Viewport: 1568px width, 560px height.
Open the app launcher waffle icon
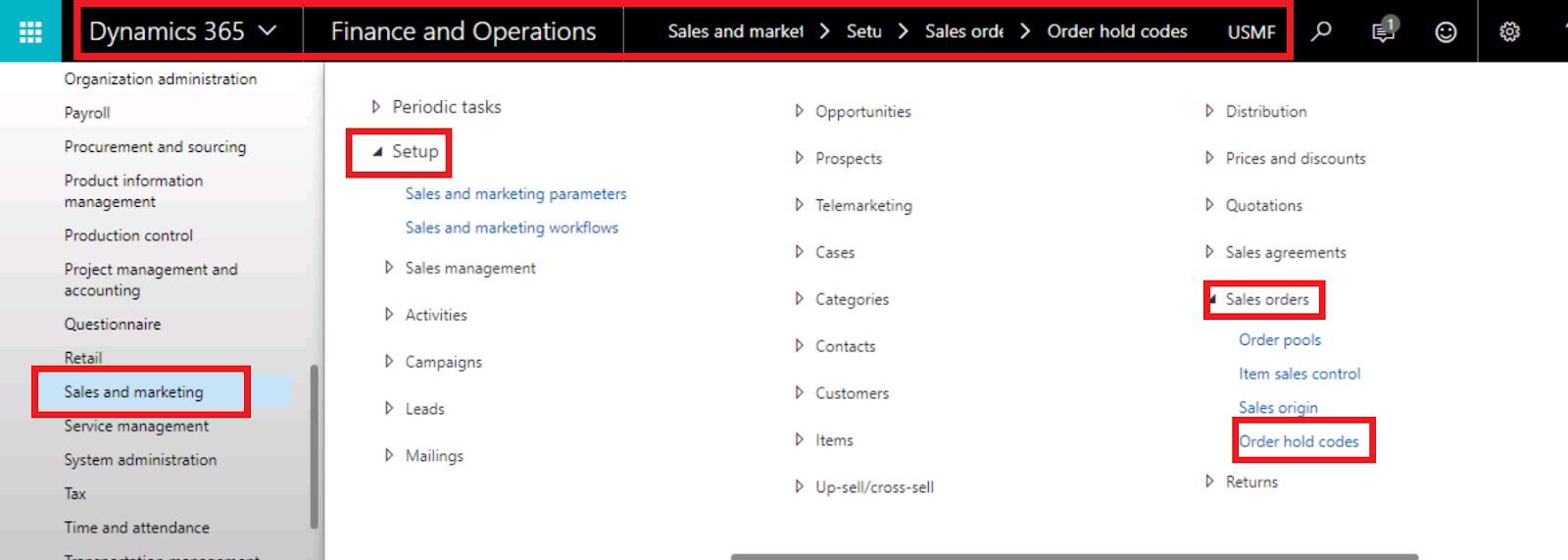click(x=30, y=31)
